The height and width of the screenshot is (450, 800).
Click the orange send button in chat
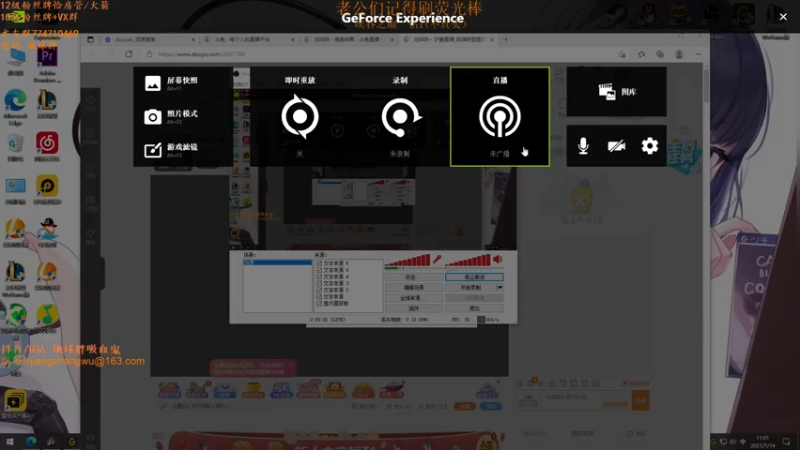(640, 401)
